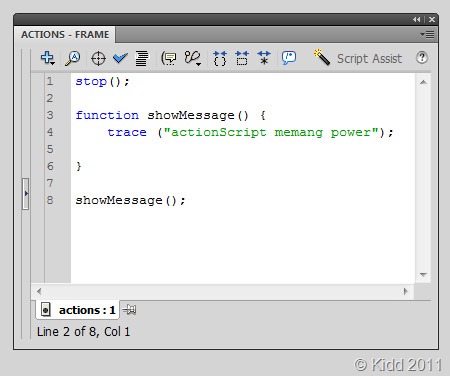Collapse panel to icons double arrow
This screenshot has width=450, height=376.
(x=416, y=20)
